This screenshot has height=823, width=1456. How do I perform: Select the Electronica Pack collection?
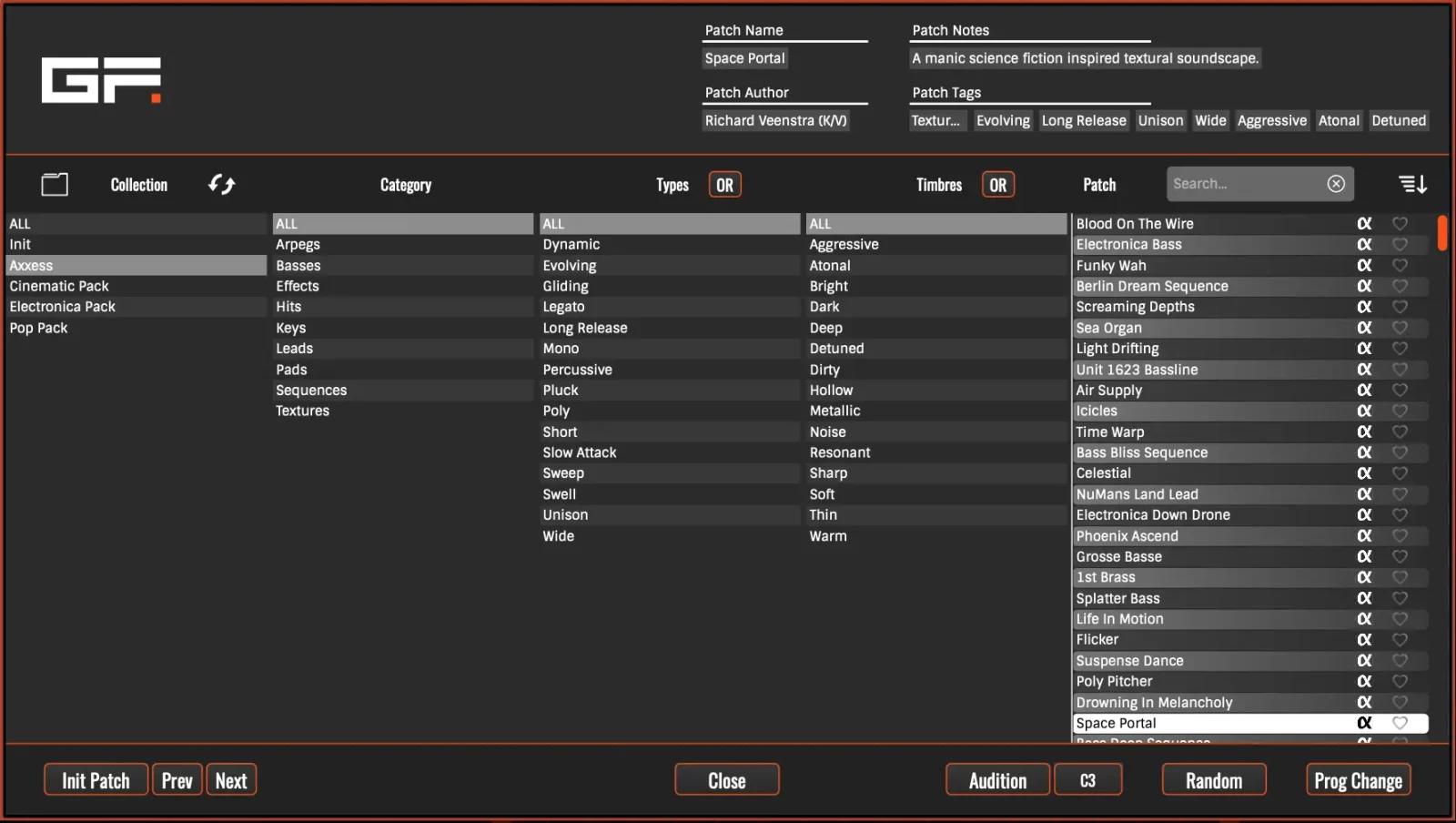tap(62, 306)
